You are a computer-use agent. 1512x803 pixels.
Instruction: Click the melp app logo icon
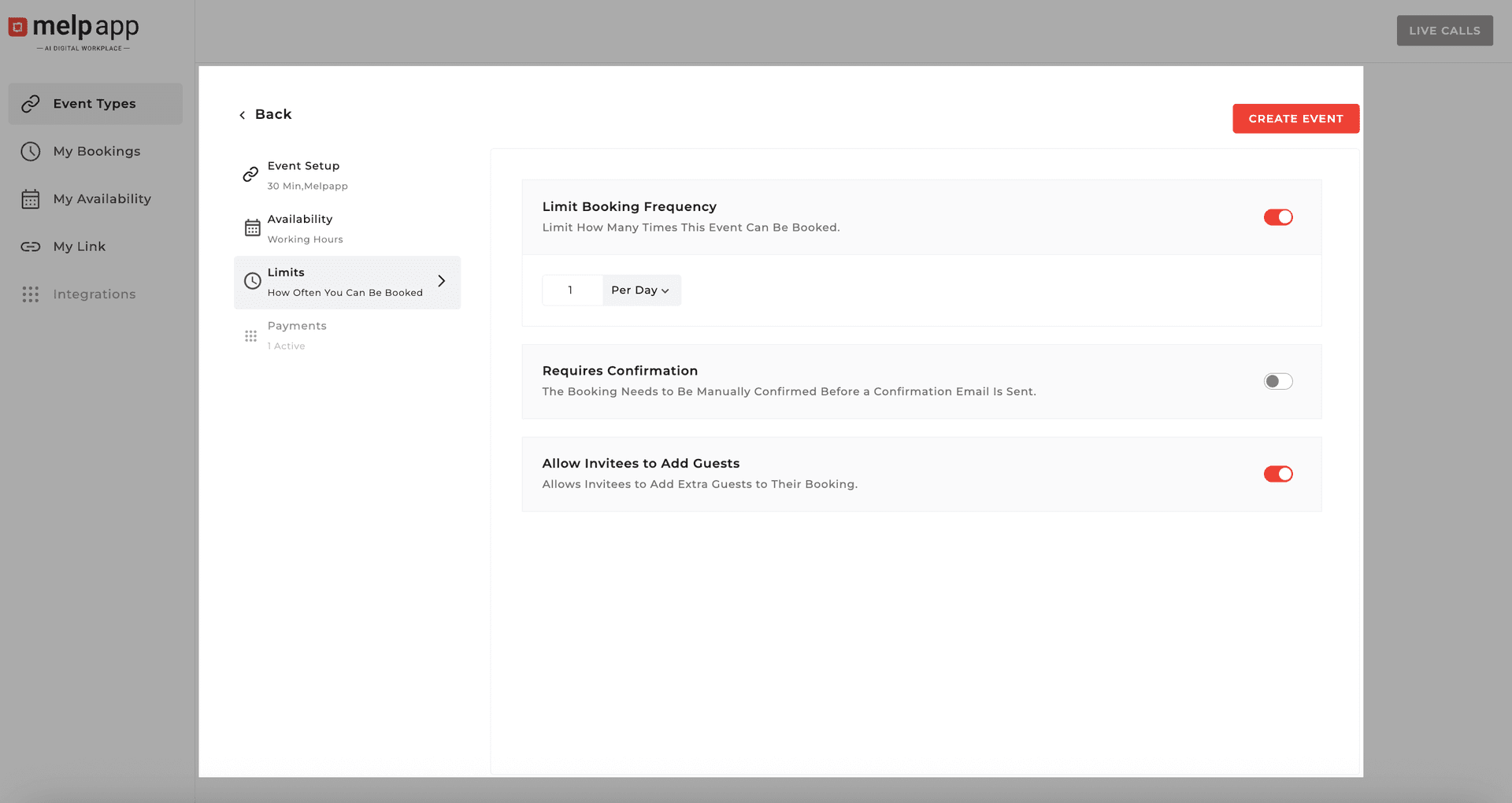[18, 28]
